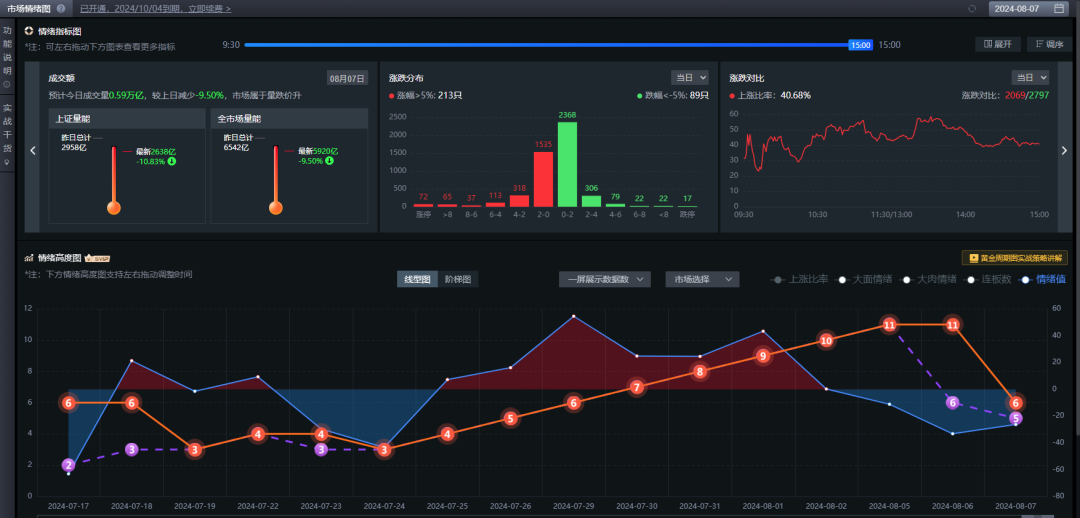Click the refresh spinner icon near the date field
Image resolution: width=1080 pixels, height=518 pixels.
973,9
